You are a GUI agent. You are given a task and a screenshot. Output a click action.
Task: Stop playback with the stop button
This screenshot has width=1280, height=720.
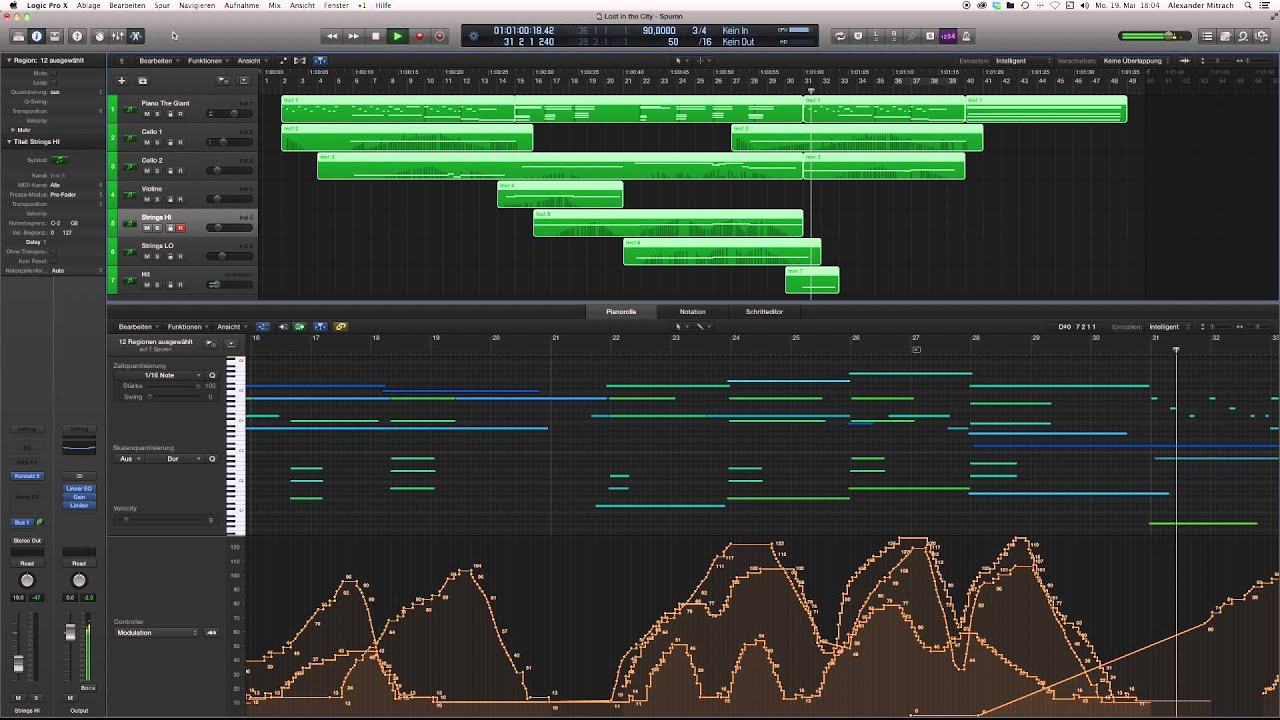(x=376, y=36)
